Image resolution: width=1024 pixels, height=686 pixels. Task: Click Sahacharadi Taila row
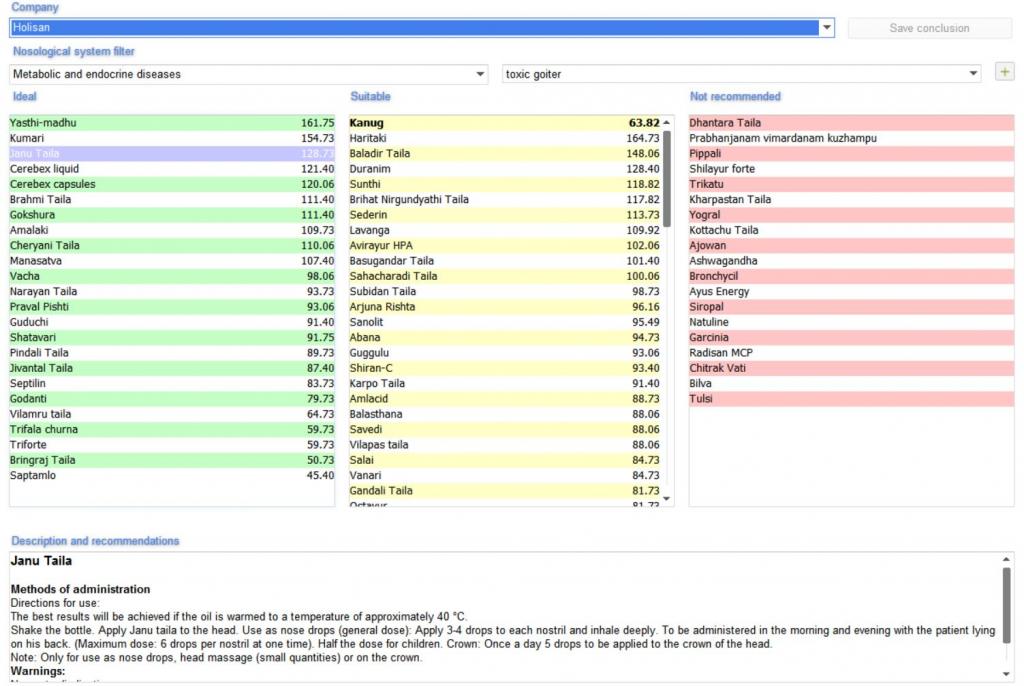coord(505,276)
